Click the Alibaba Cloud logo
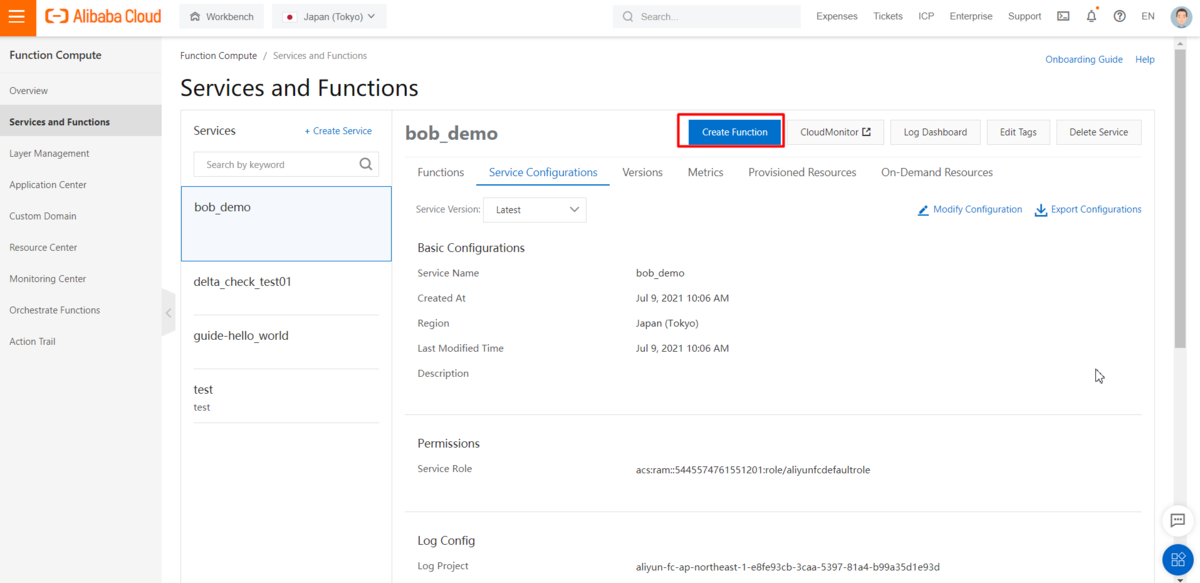1200x583 pixels. click(104, 16)
